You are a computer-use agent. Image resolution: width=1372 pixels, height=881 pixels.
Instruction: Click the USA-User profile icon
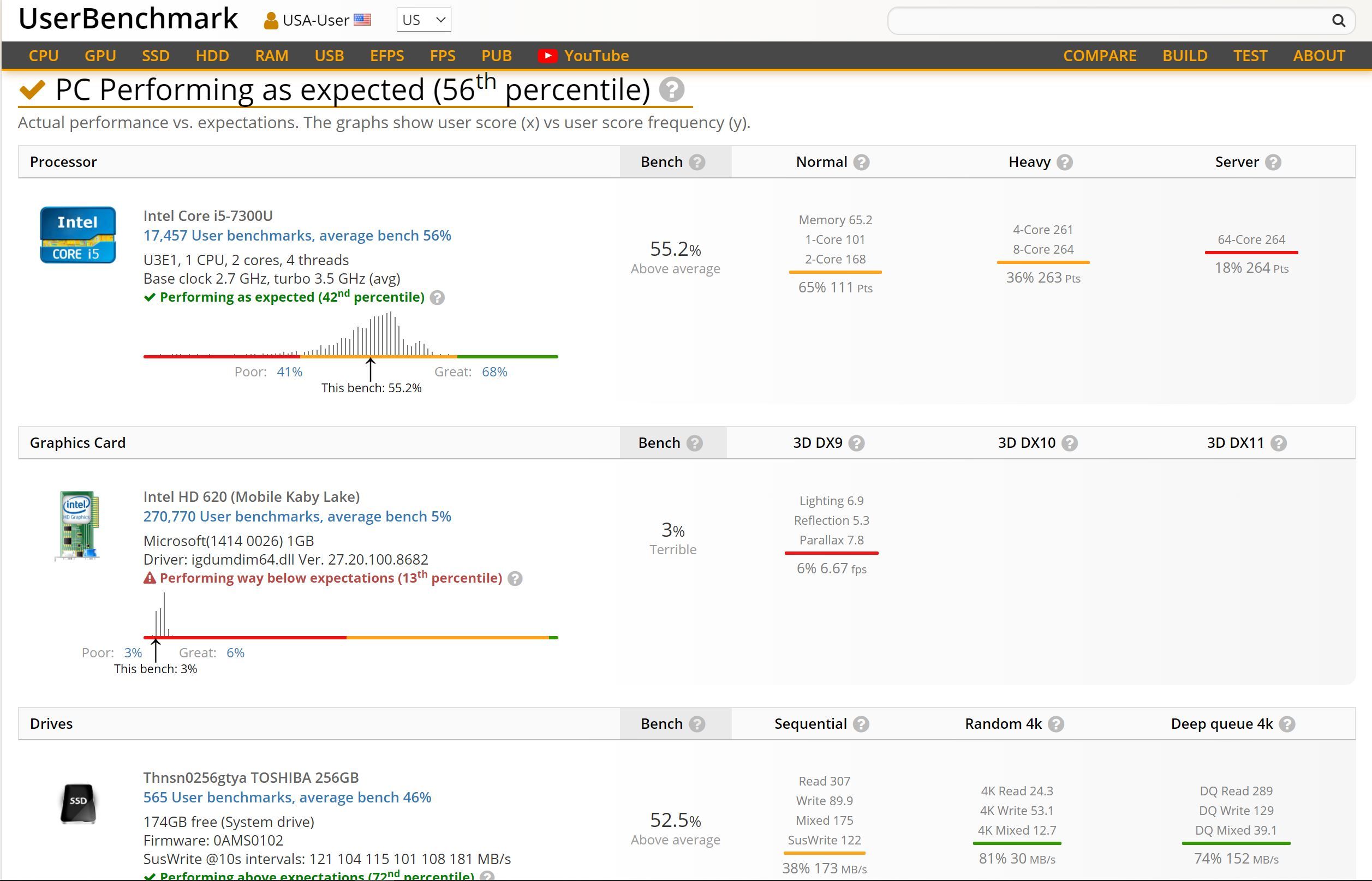click(271, 21)
